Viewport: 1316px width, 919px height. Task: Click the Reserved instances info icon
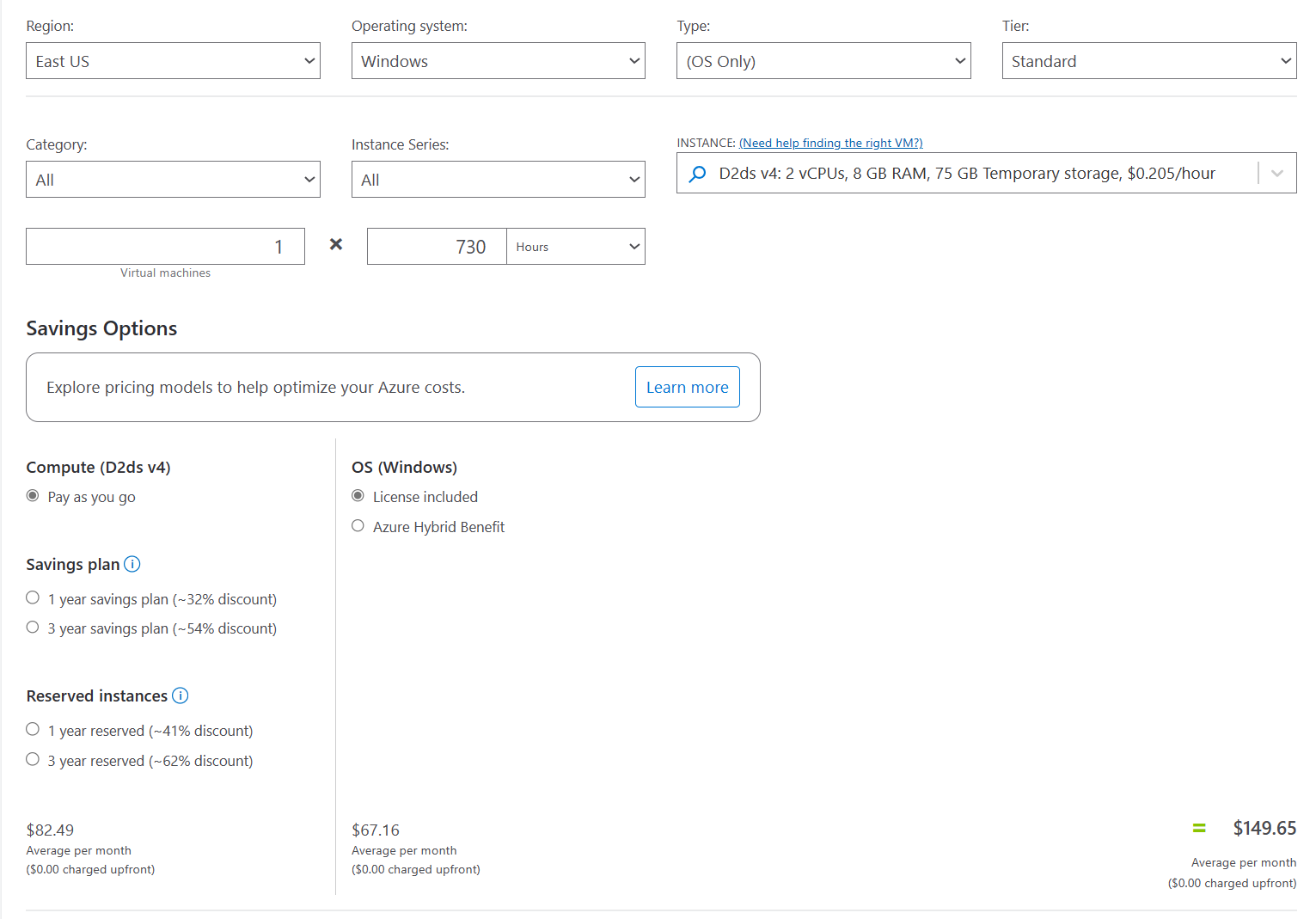tap(180, 695)
